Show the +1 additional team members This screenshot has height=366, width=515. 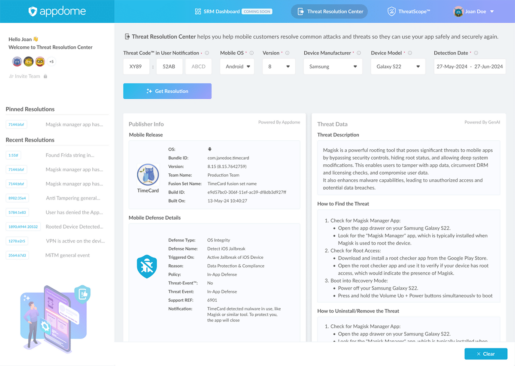(51, 62)
